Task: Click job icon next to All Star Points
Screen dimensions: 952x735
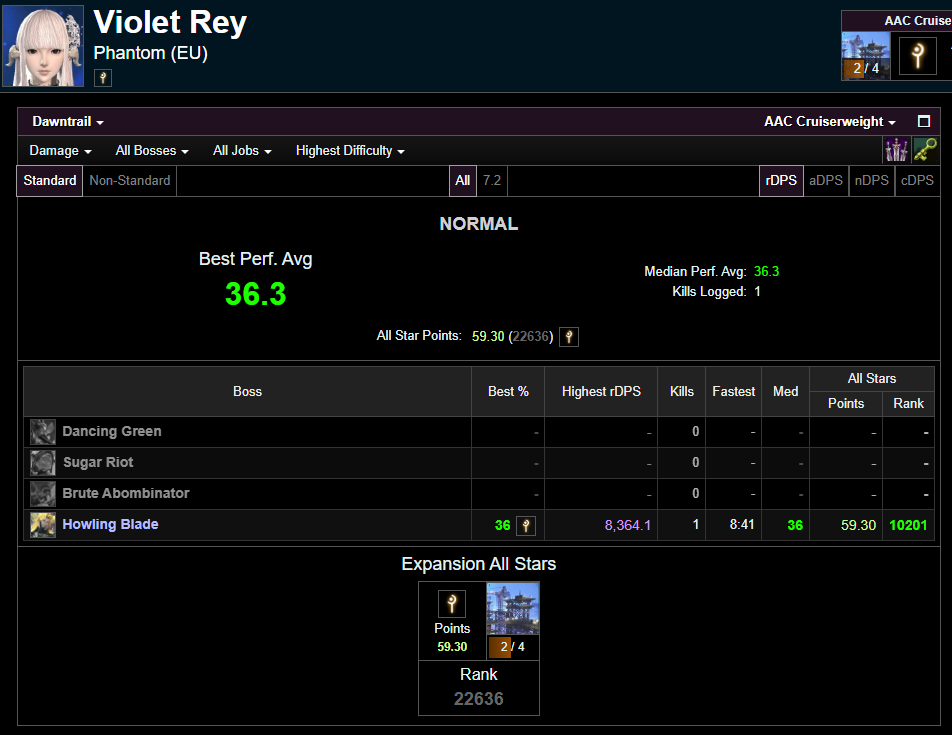Action: [569, 336]
